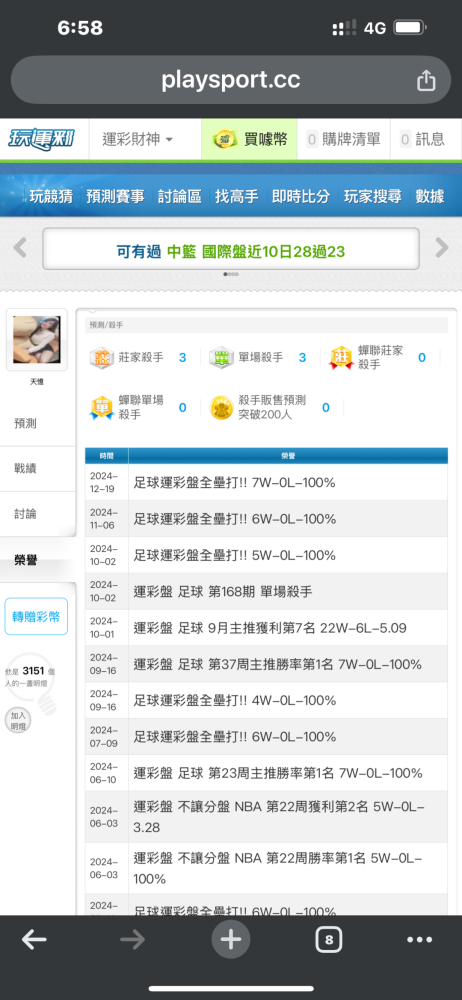Open the browser tabs counter showing 8

(x=329, y=939)
